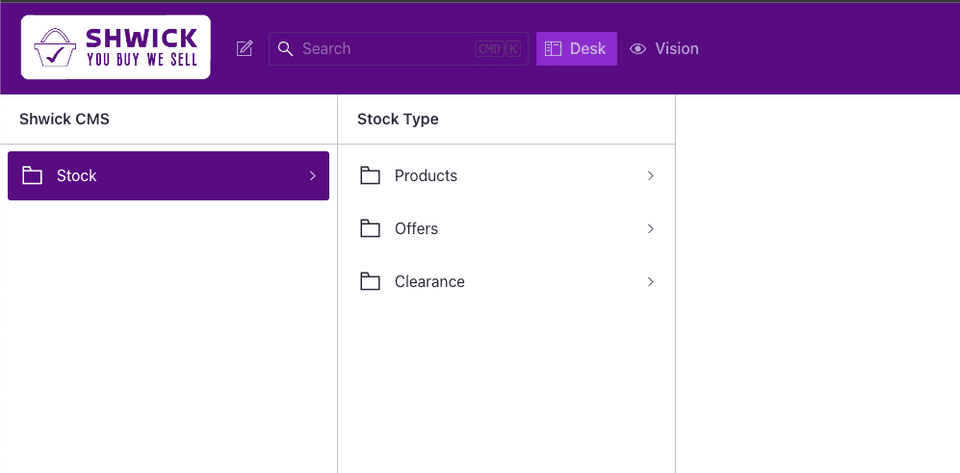Click the magnifying glass search icon
The image size is (960, 473).
pyautogui.click(x=286, y=49)
